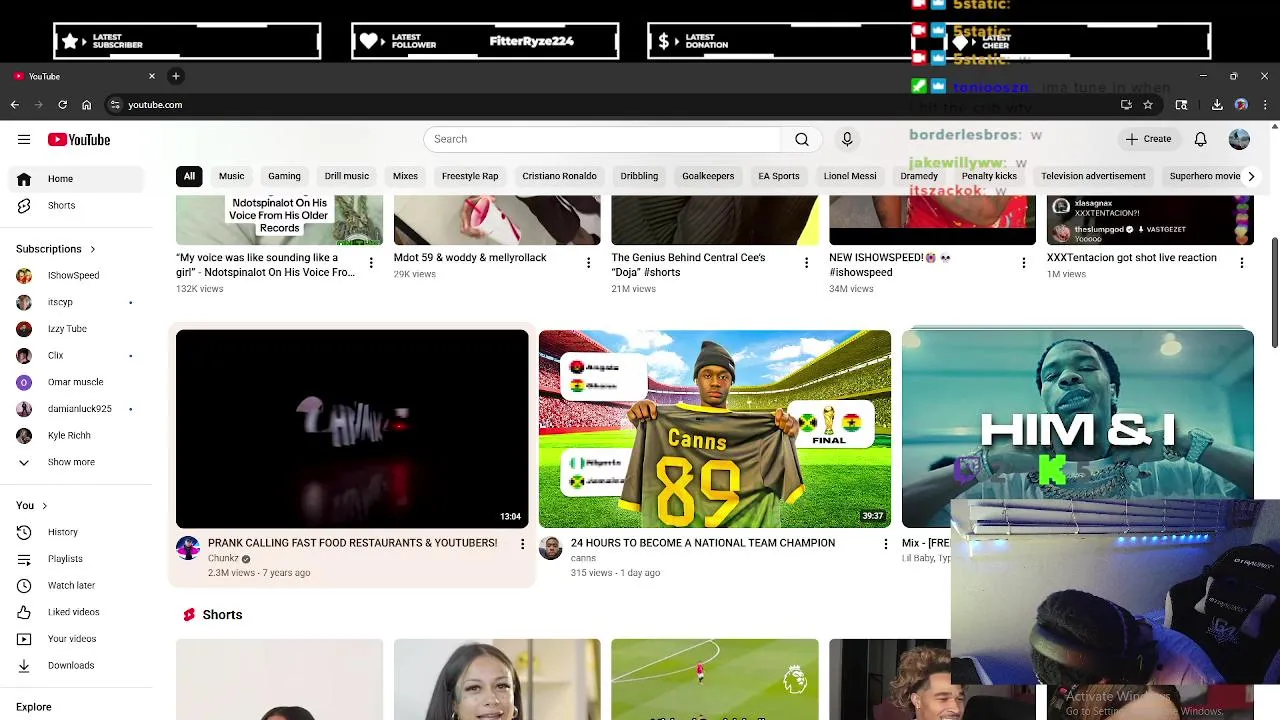Screen dimensions: 1280x720
Task: Open the Chunkz channel avatar
Action: pos(188,547)
